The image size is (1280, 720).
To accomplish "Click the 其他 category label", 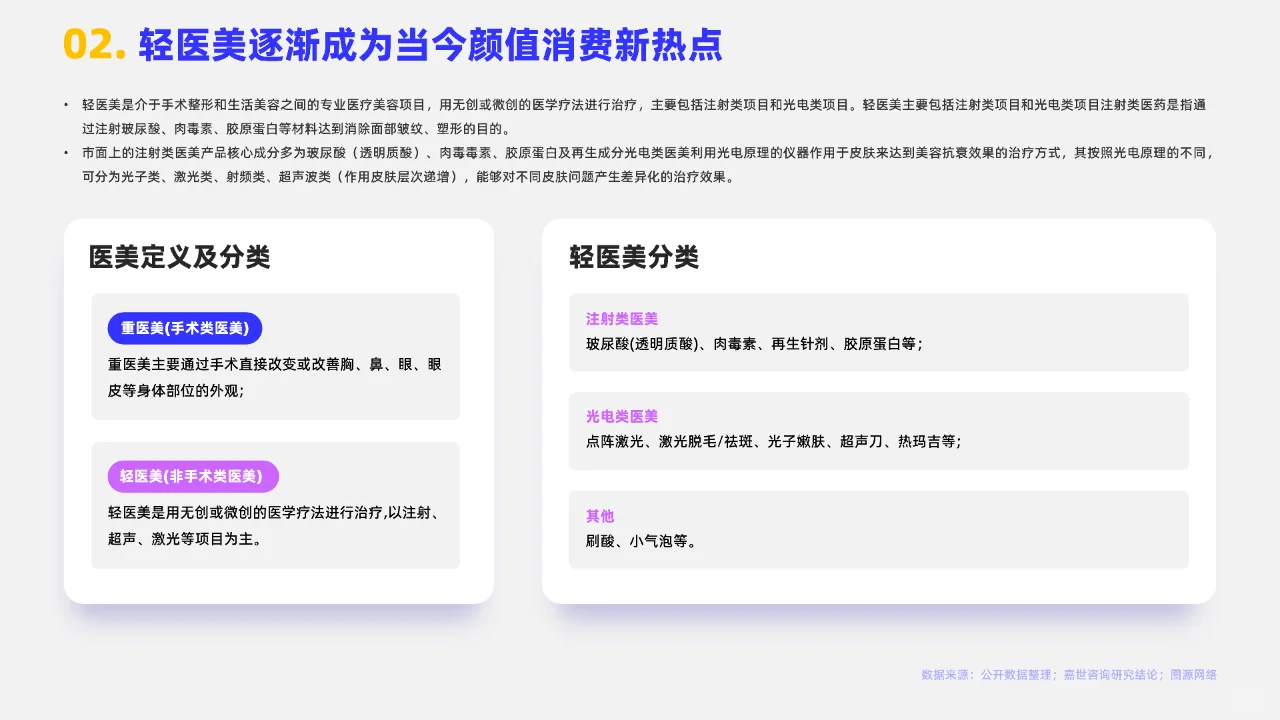I will pyautogui.click(x=599, y=517).
